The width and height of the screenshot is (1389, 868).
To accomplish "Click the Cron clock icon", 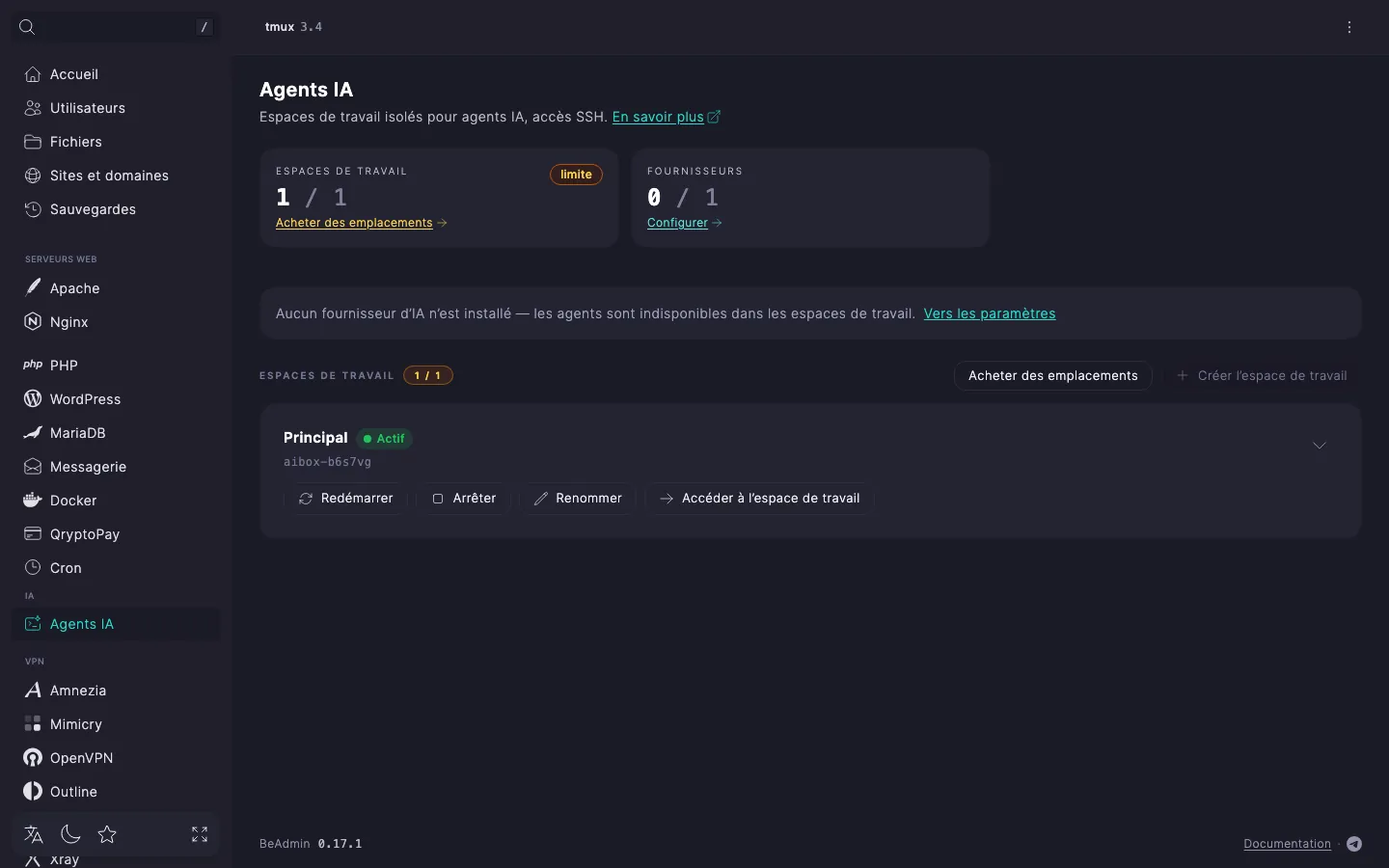I will coord(33,568).
